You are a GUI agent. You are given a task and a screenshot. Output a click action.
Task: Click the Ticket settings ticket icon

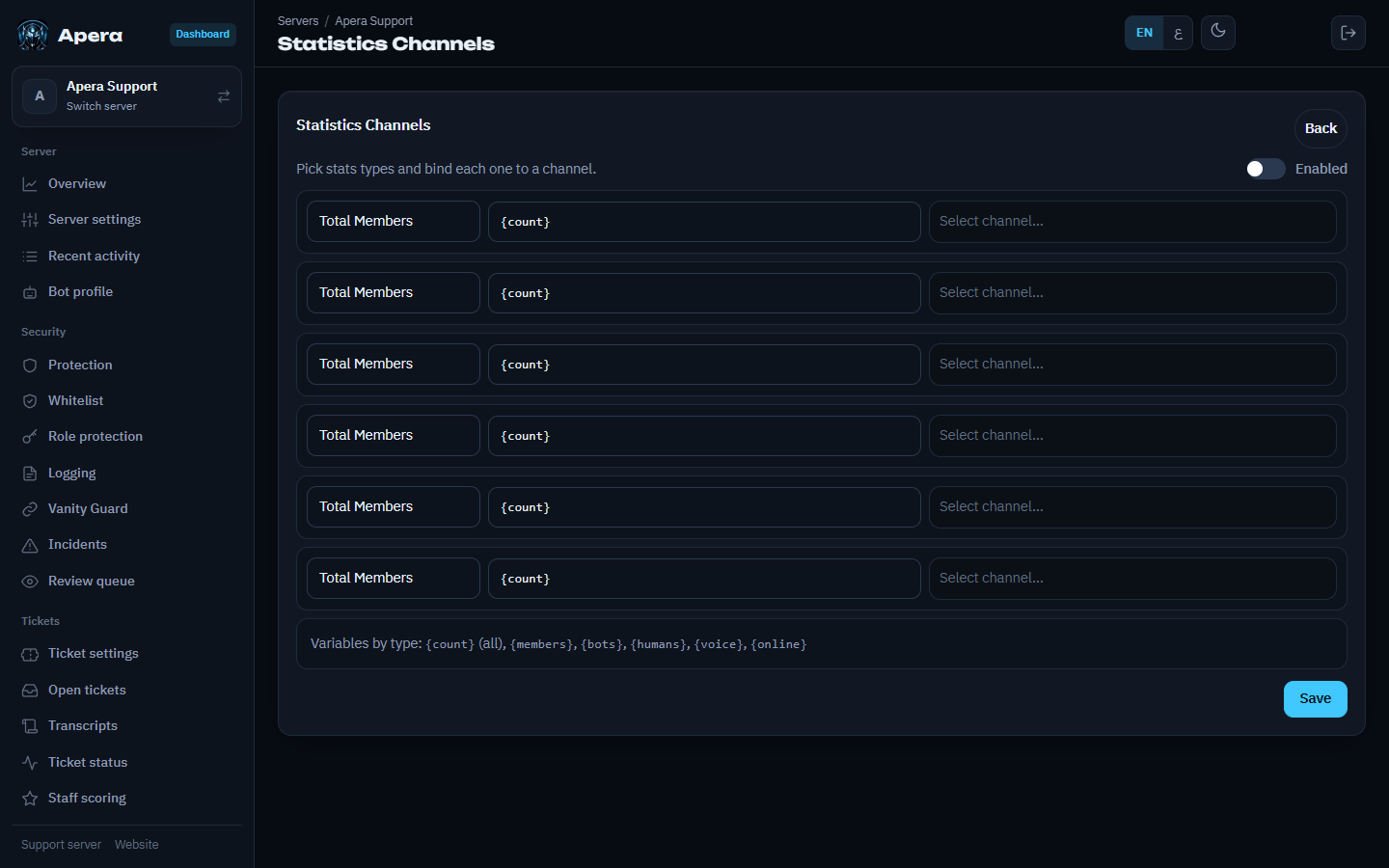tap(30, 654)
